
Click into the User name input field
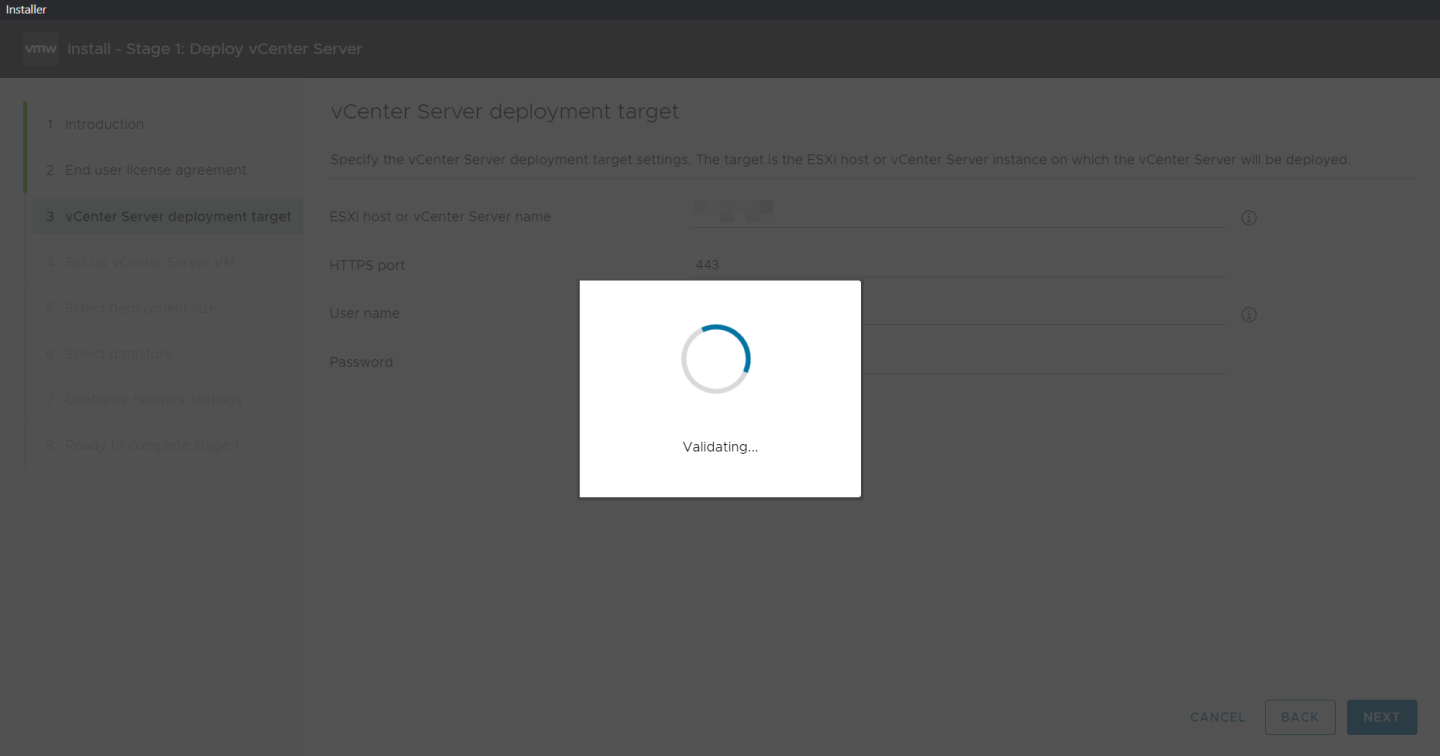pos(1040,313)
